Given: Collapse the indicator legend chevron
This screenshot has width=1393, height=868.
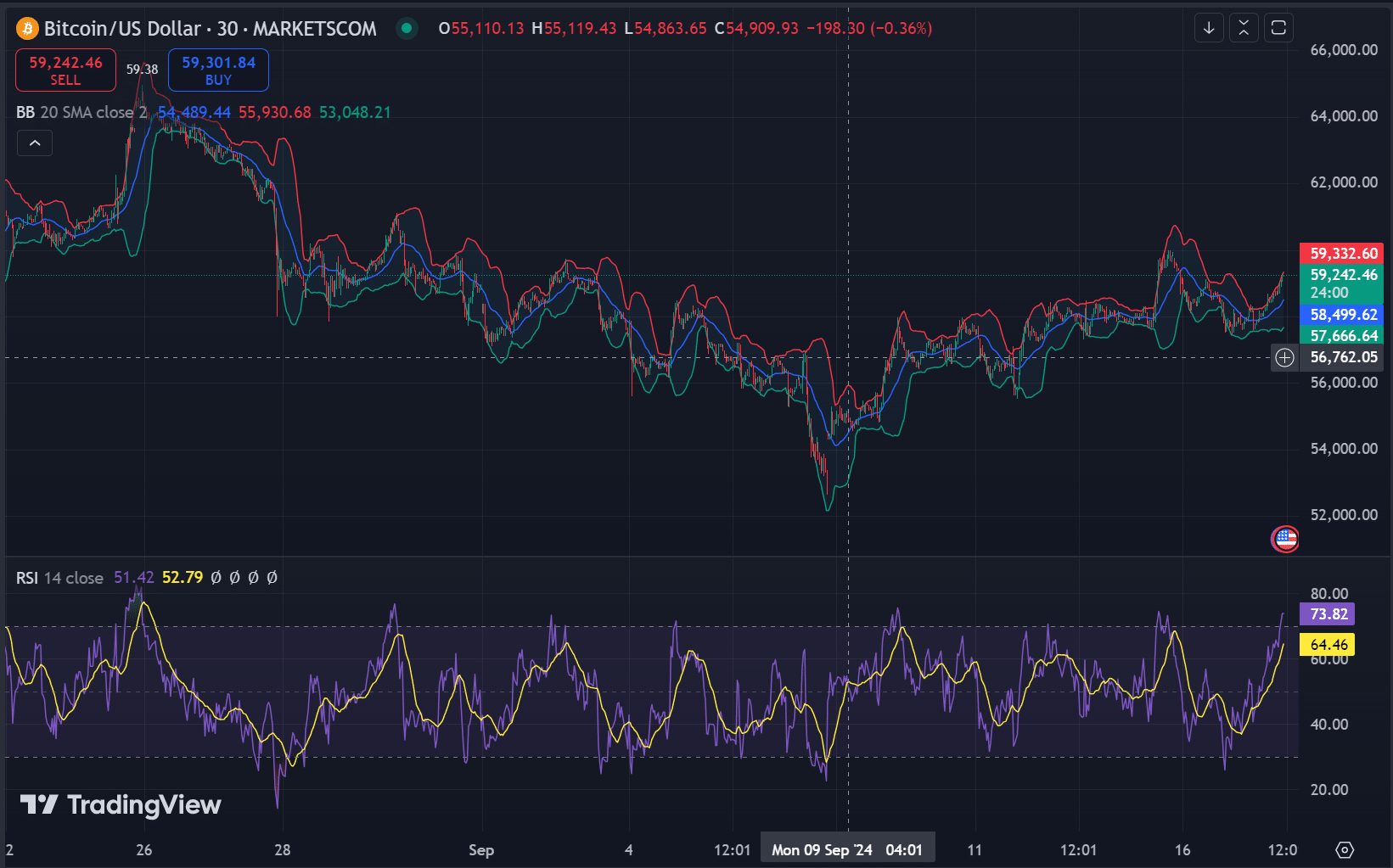Looking at the screenshot, I should (x=35, y=143).
